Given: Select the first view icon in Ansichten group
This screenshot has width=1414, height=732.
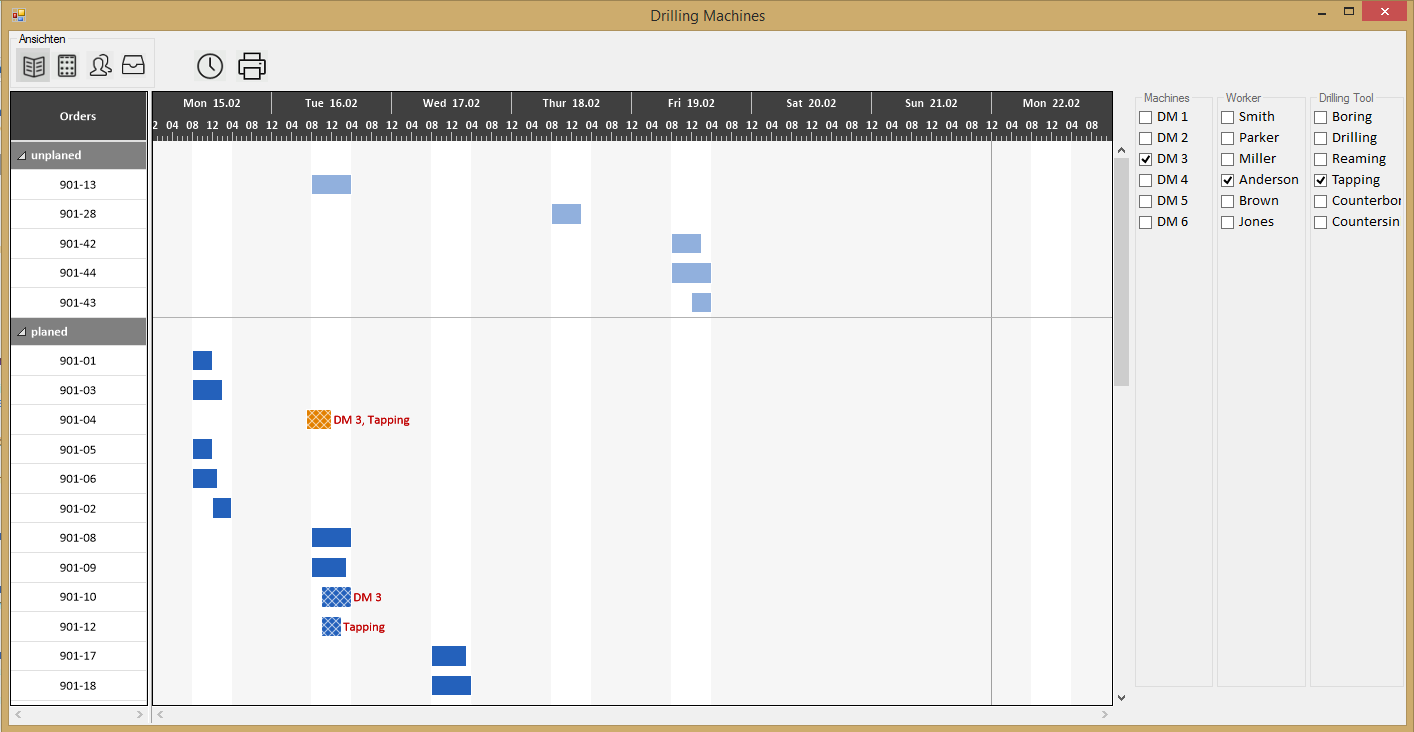Looking at the screenshot, I should tap(33, 65).
